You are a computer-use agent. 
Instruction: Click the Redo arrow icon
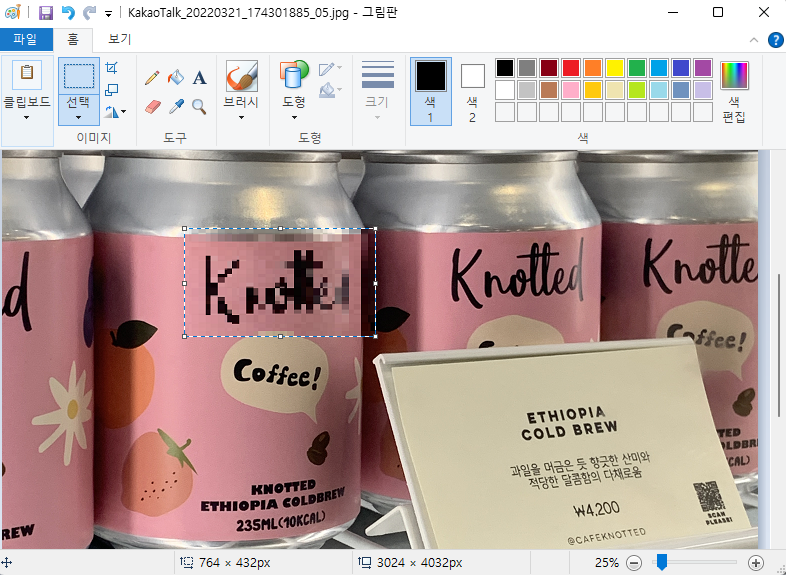tap(90, 13)
